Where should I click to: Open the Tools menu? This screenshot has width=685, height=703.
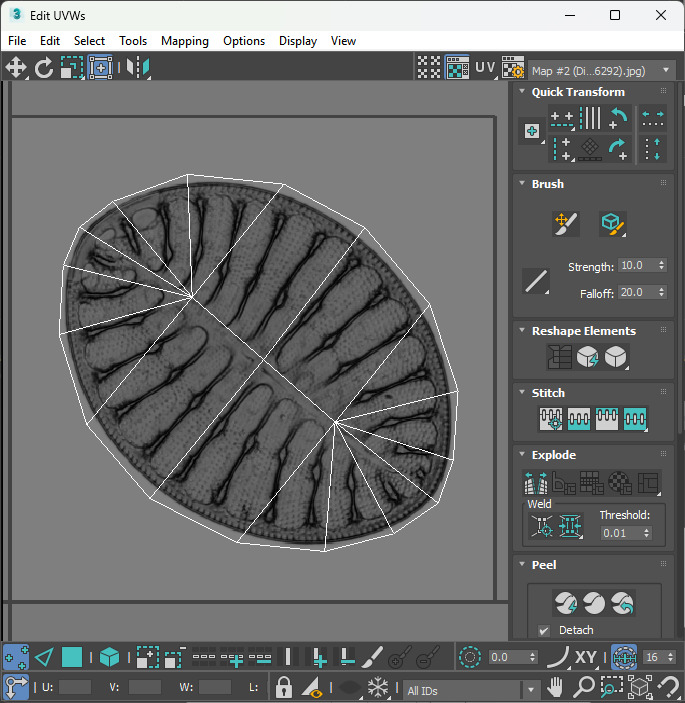133,41
